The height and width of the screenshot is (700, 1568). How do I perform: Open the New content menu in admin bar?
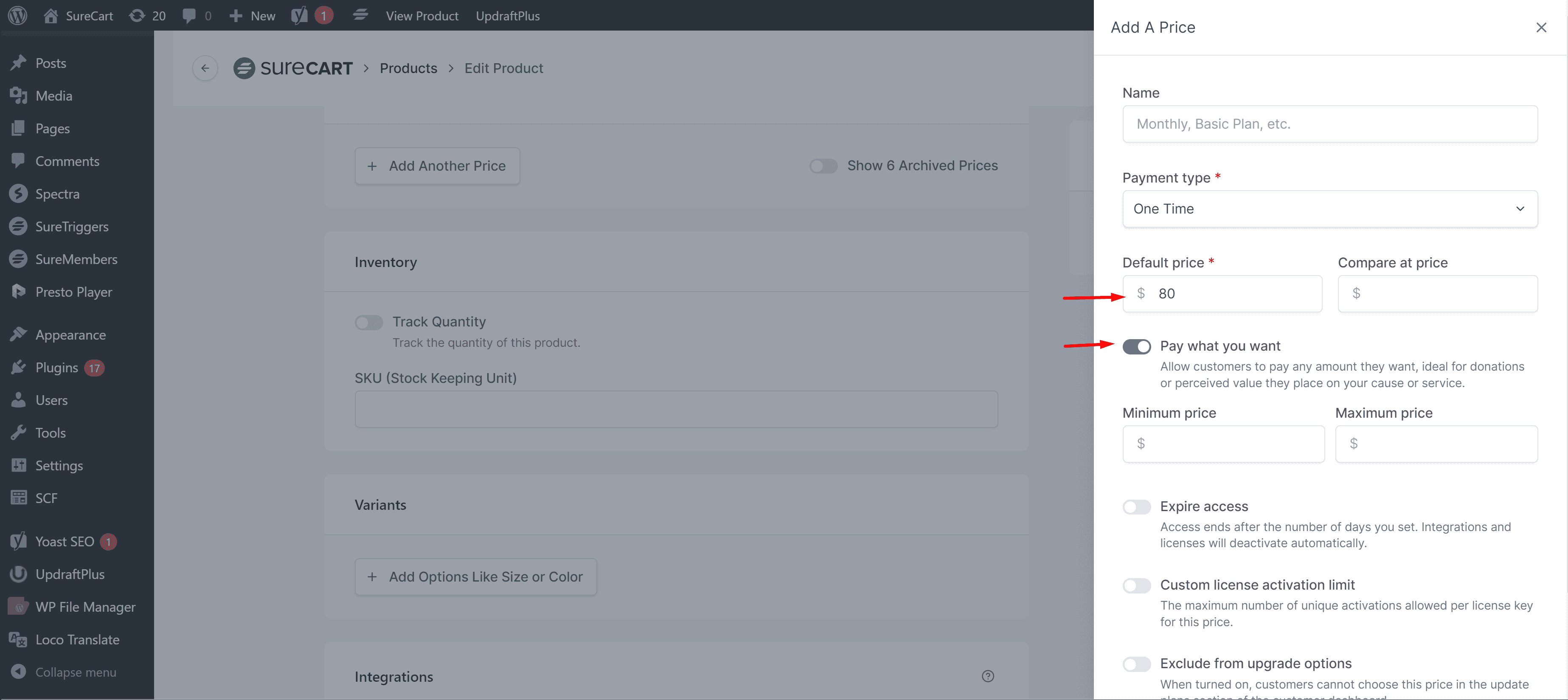(253, 16)
